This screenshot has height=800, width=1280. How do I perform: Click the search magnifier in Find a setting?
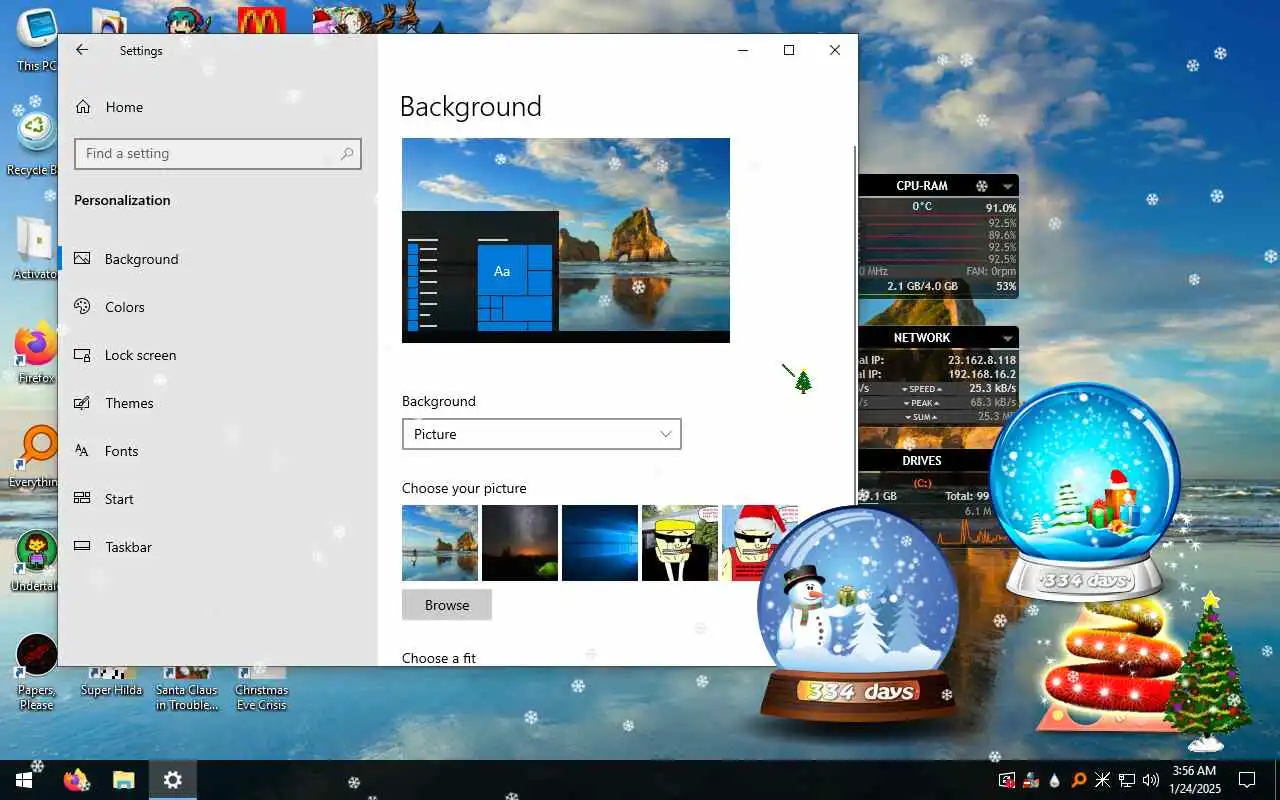347,153
